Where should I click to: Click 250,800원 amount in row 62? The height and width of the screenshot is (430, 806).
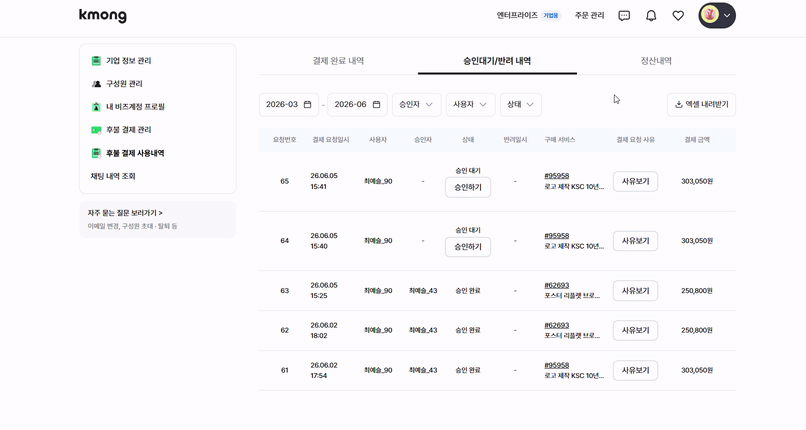coord(697,330)
